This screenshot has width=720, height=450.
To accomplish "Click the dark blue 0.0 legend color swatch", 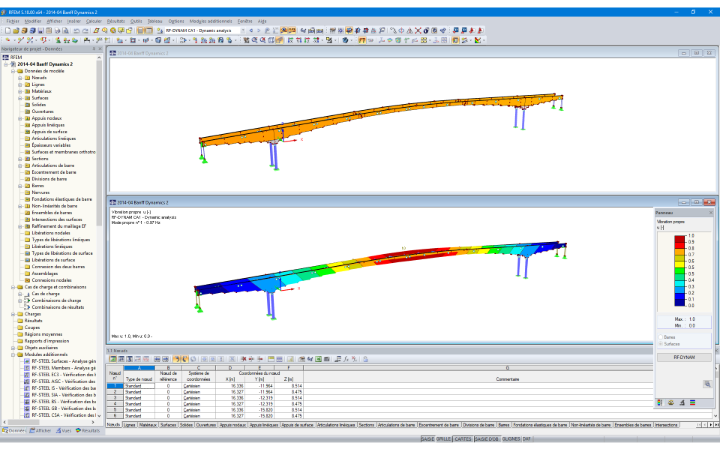I will 680,303.
